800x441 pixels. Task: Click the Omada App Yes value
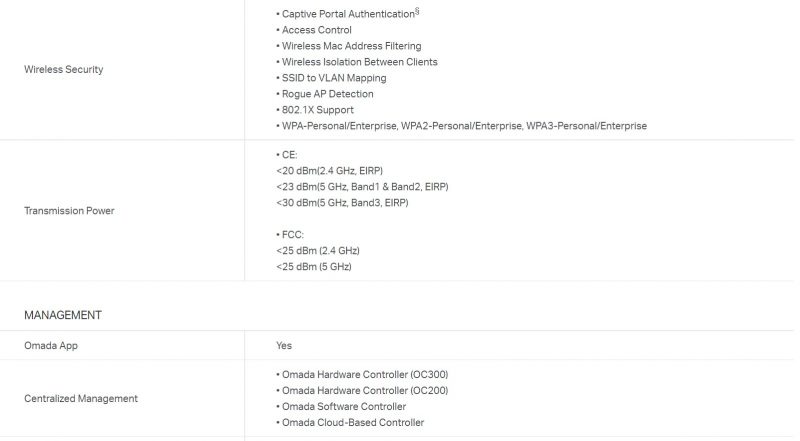click(284, 346)
